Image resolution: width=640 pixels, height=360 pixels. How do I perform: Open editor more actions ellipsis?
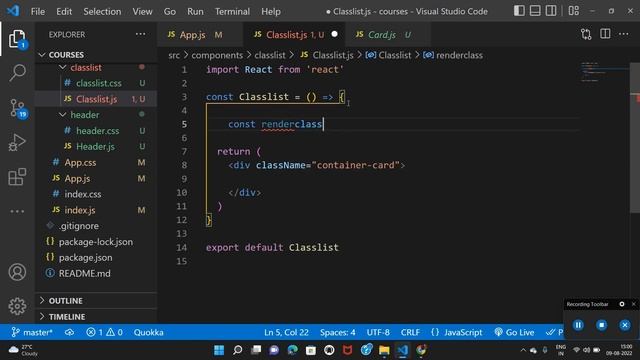tap(624, 34)
